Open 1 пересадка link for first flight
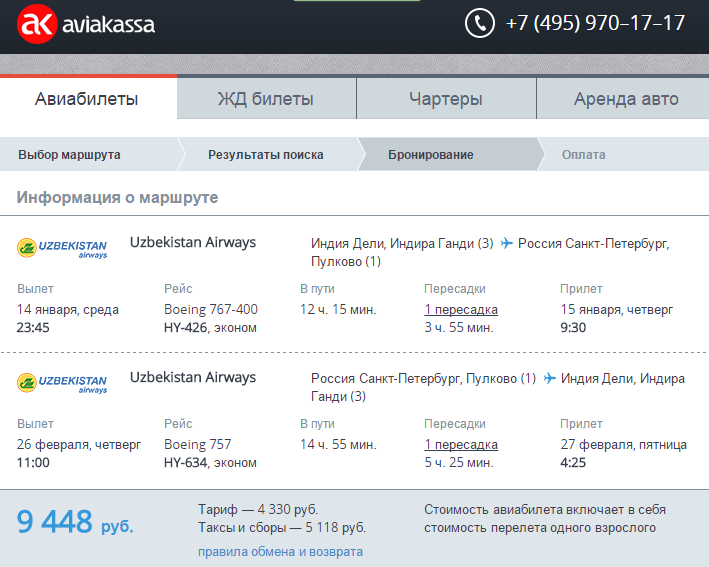Image resolution: width=709 pixels, height=567 pixels. point(461,310)
